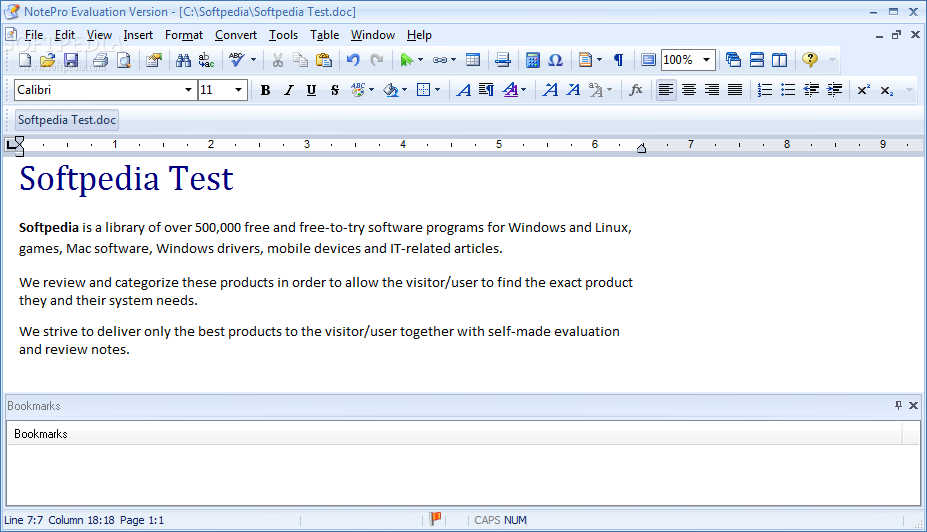Open the Convert menu
Image resolution: width=927 pixels, height=532 pixels.
click(236, 35)
